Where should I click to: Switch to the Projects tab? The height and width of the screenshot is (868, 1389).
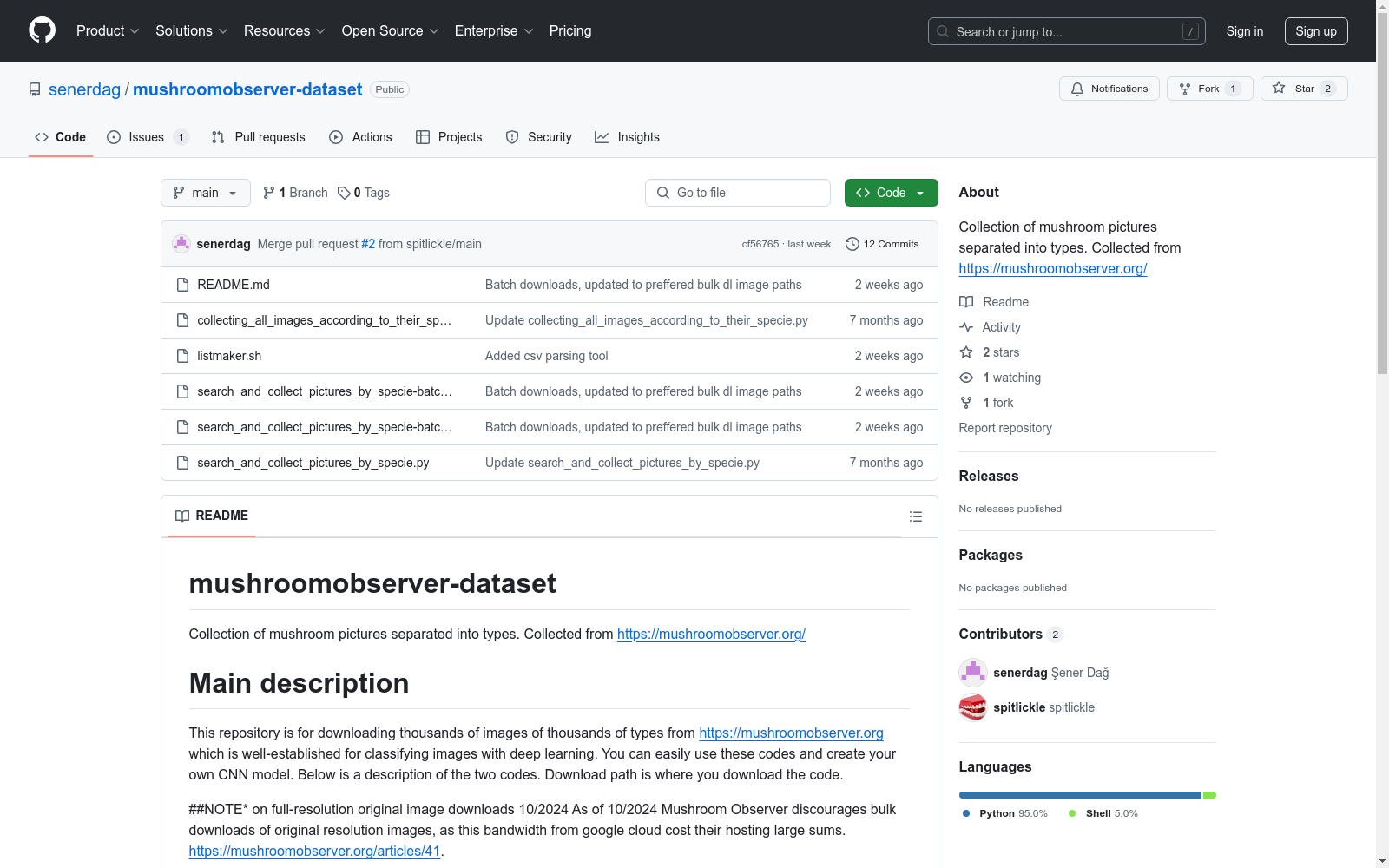[x=449, y=137]
